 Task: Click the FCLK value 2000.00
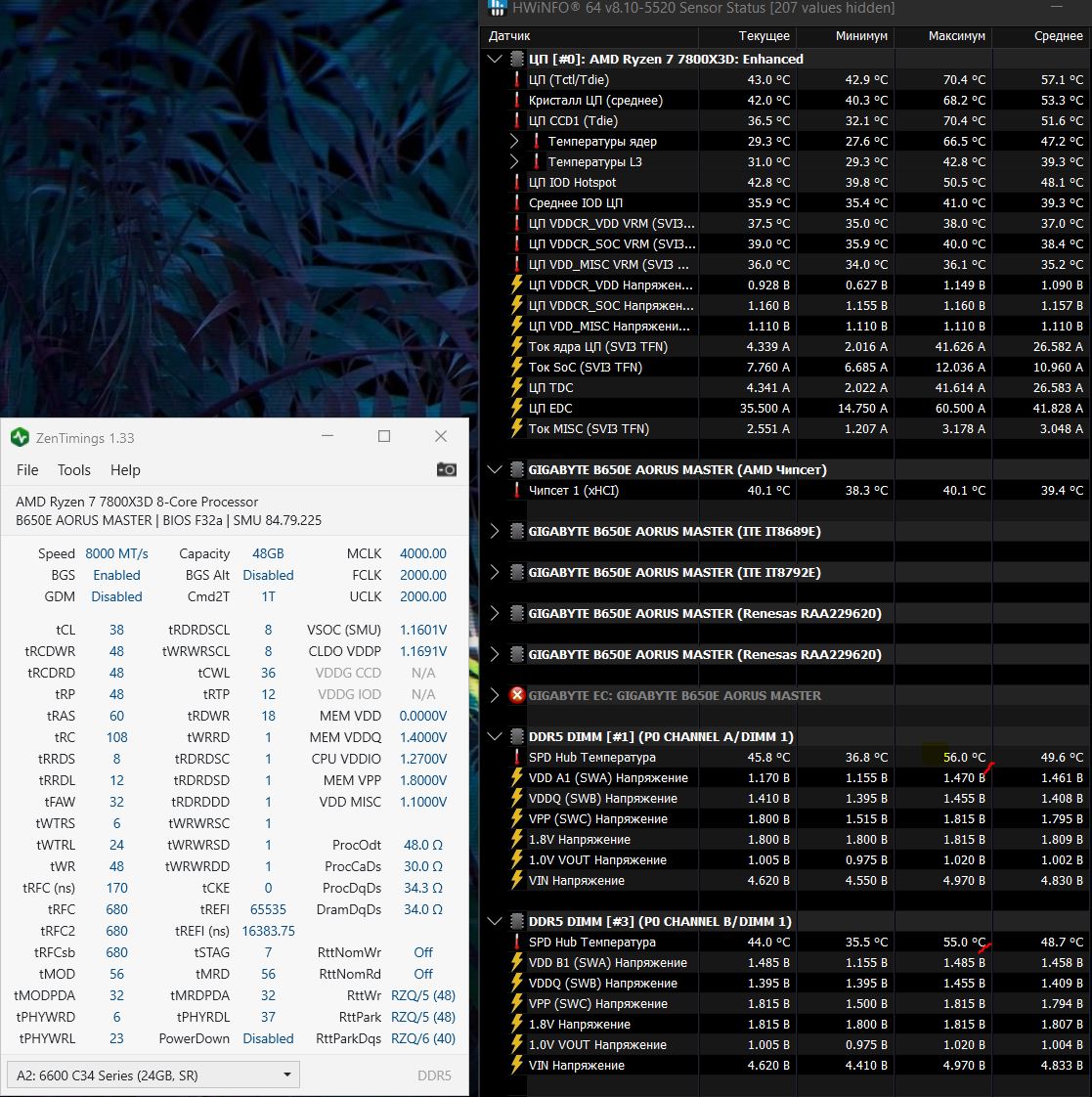[422, 575]
